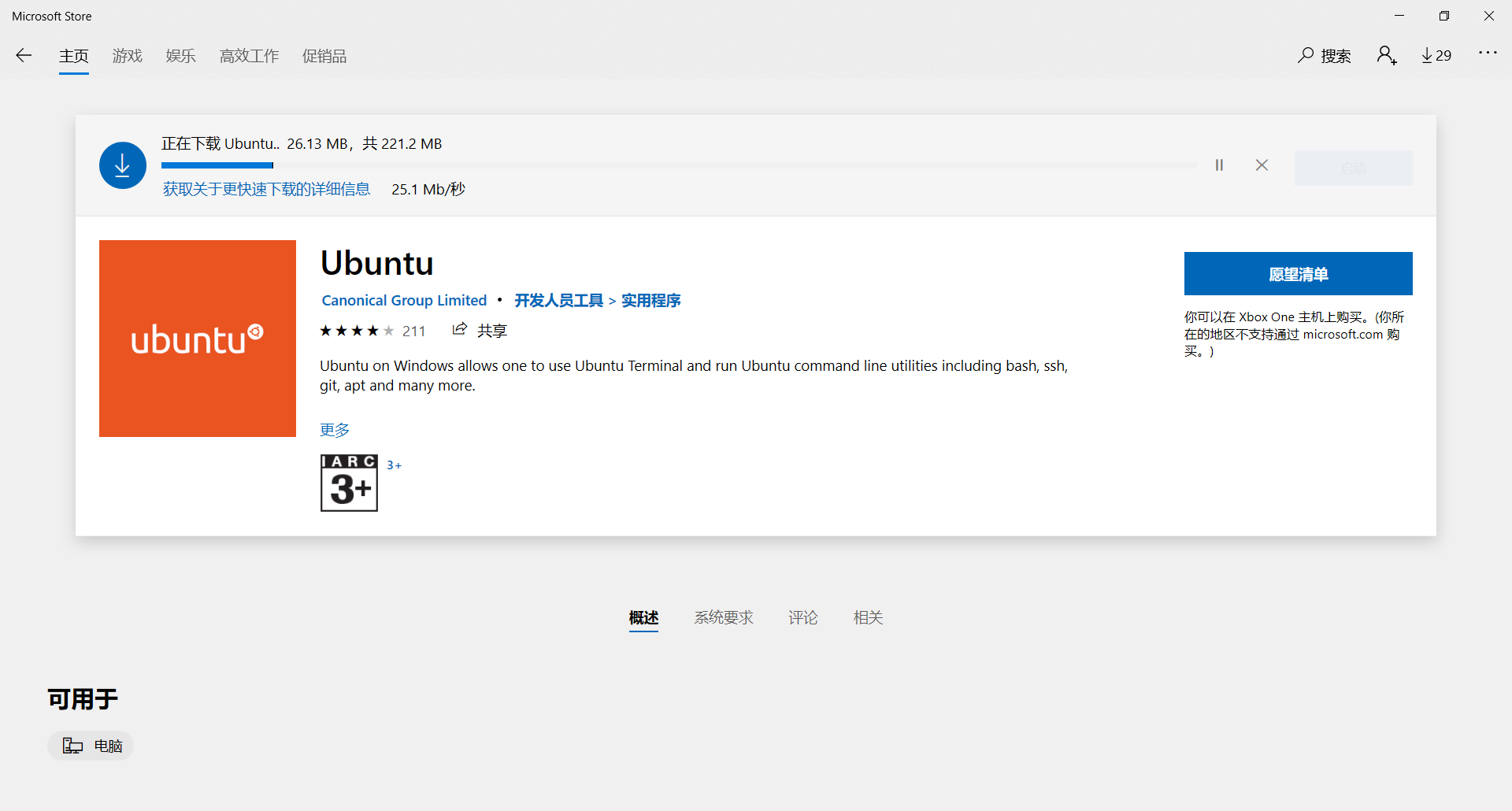Click the Ubuntu app logo
1512x811 pixels.
coord(198,339)
